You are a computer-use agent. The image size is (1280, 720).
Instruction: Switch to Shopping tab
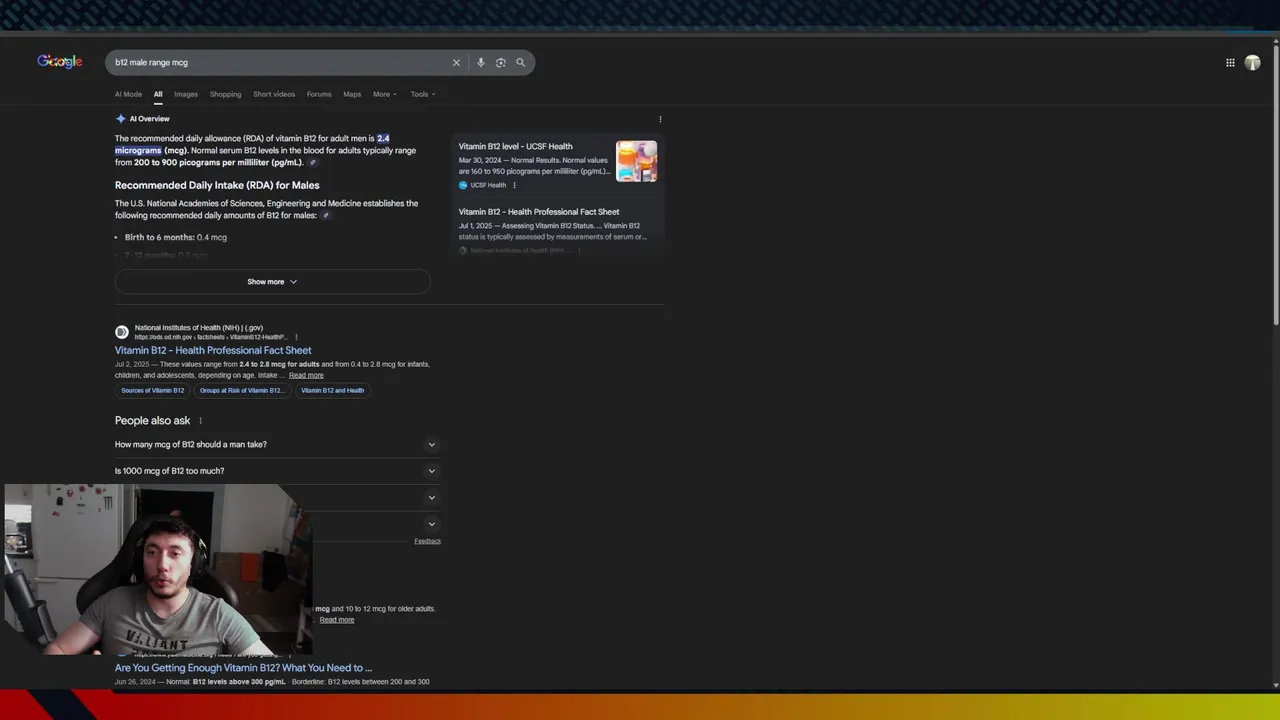225,94
